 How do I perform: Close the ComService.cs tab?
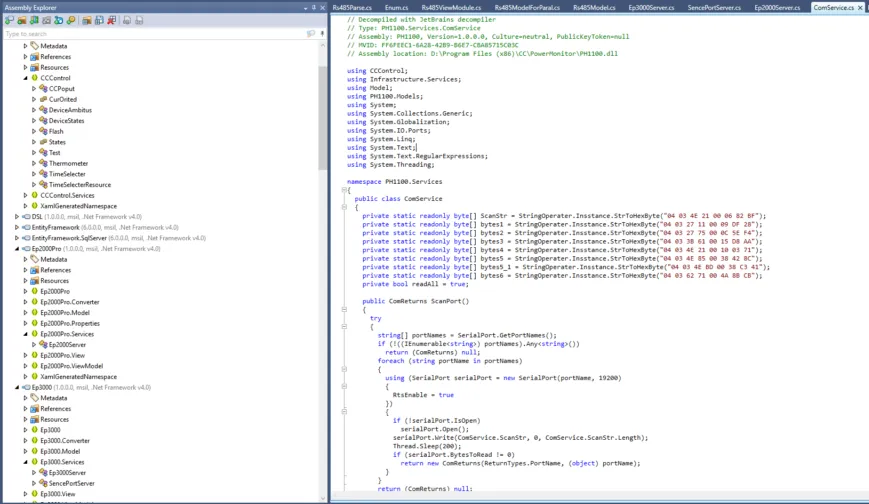click(860, 8)
